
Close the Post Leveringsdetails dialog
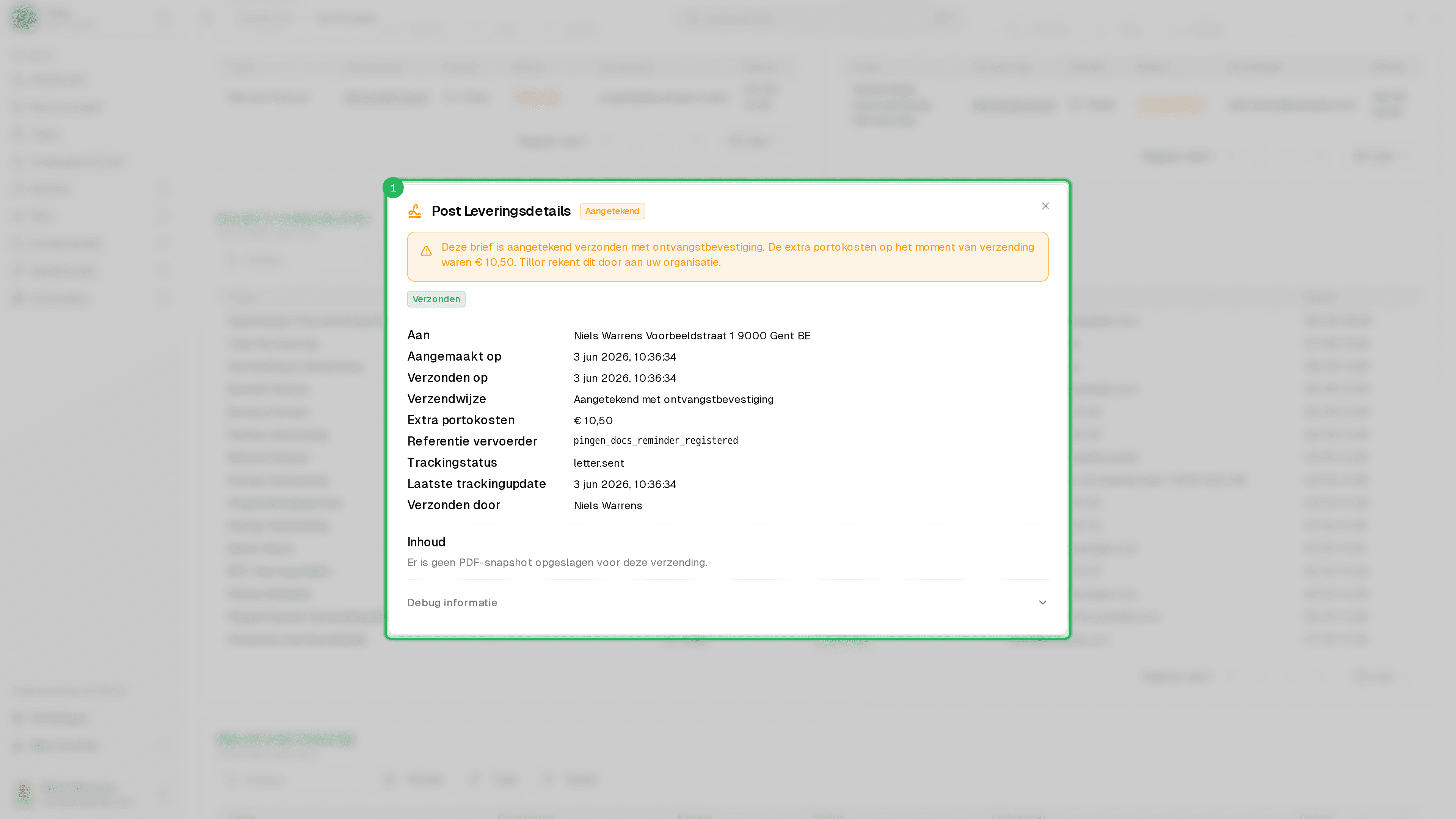pyautogui.click(x=1045, y=206)
